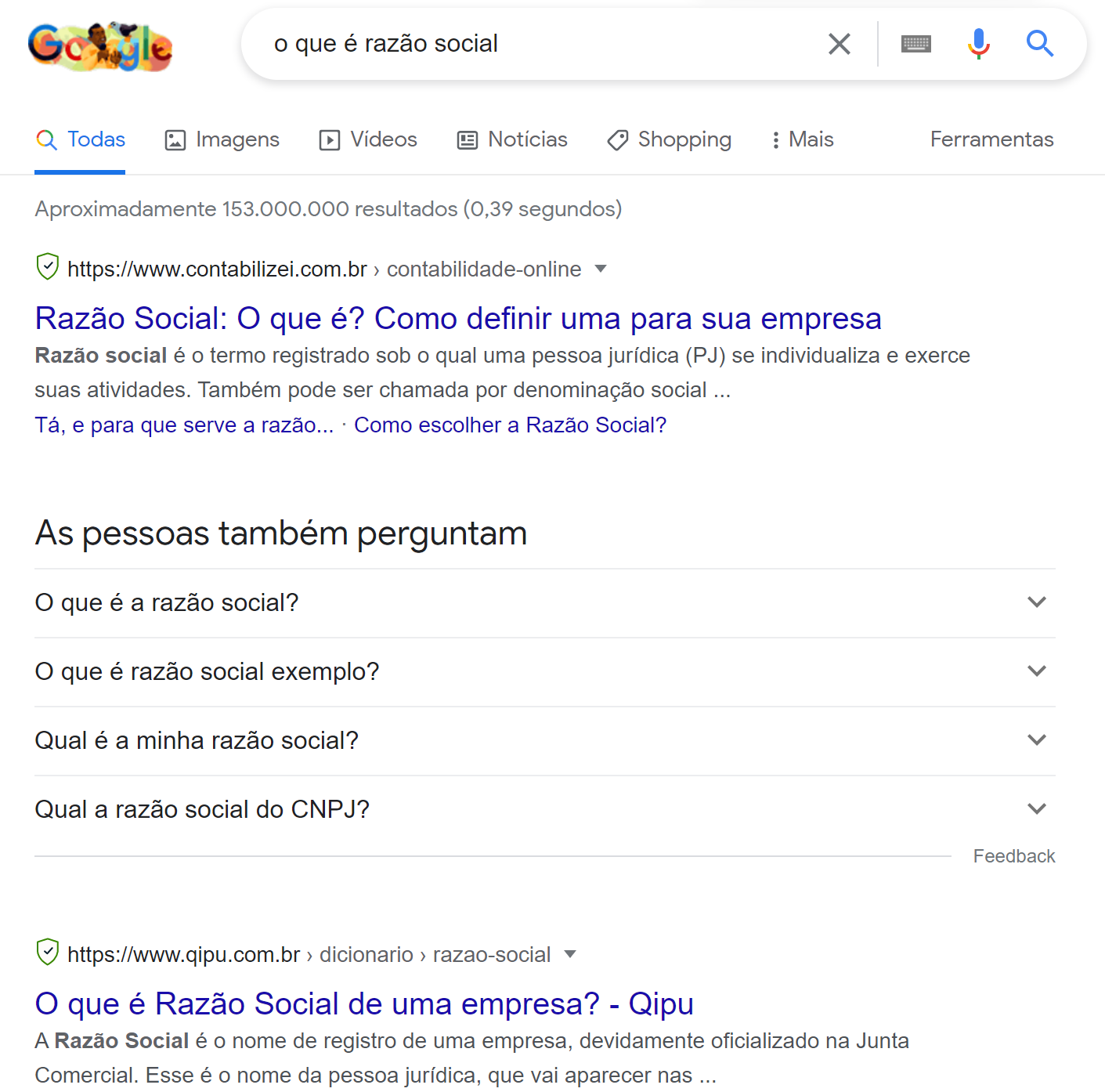Open the on-screen keyboard icon
The height and width of the screenshot is (1092, 1105).
pyautogui.click(x=916, y=44)
